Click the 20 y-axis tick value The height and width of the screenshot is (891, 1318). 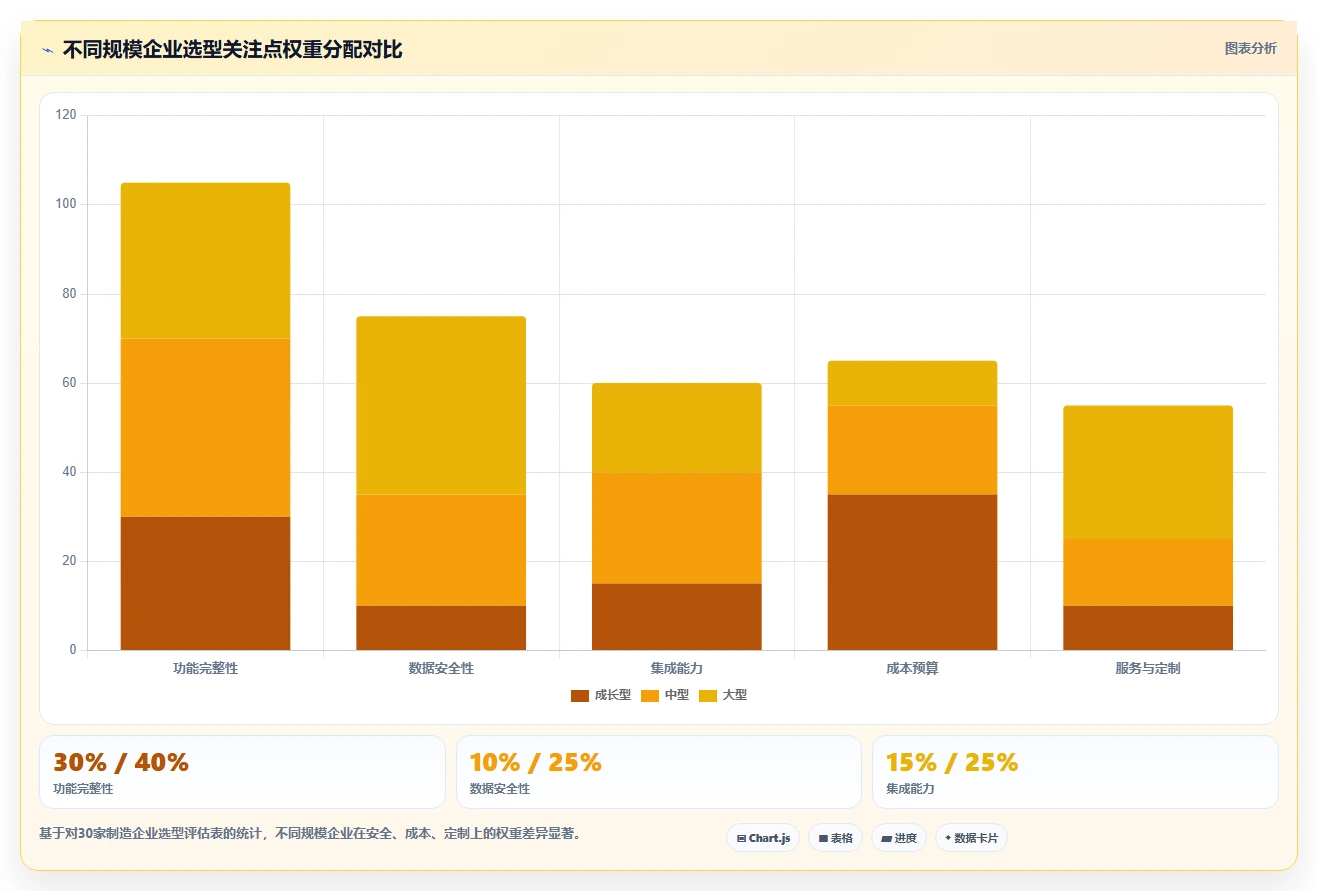pyautogui.click(x=69, y=561)
